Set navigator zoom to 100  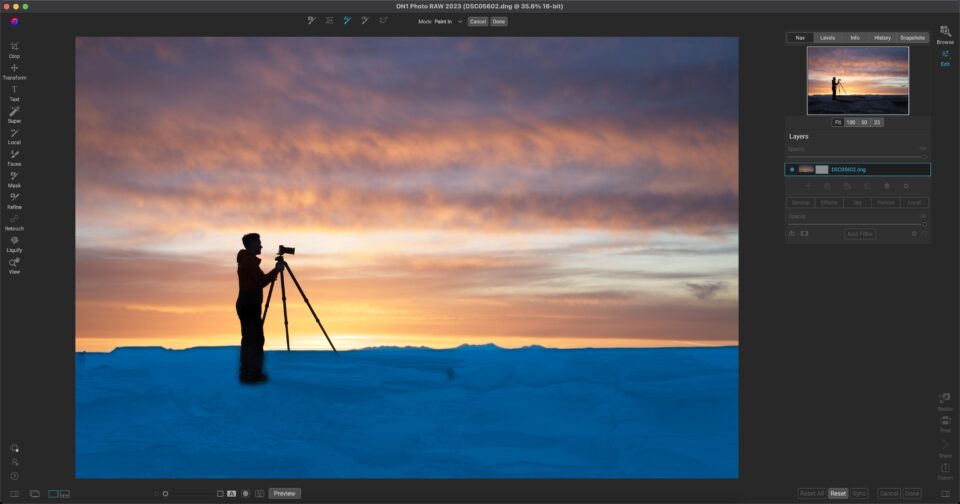tap(851, 122)
